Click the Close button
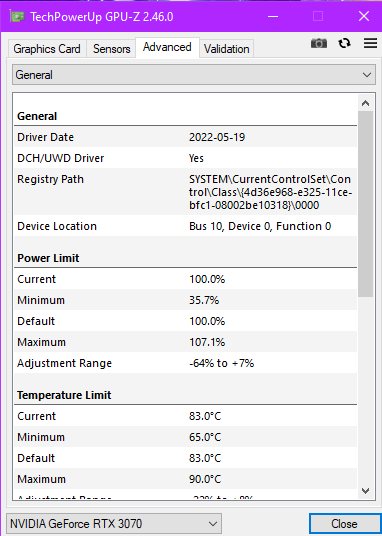 (x=344, y=524)
